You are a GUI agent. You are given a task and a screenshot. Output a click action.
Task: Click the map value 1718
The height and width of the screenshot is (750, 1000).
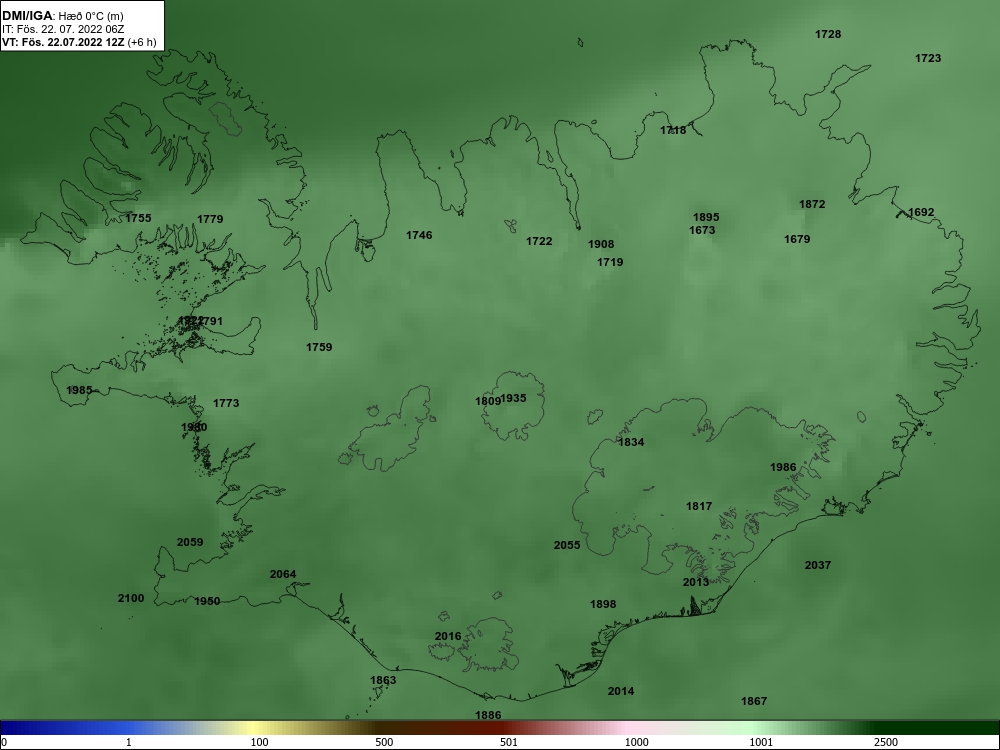coord(673,130)
